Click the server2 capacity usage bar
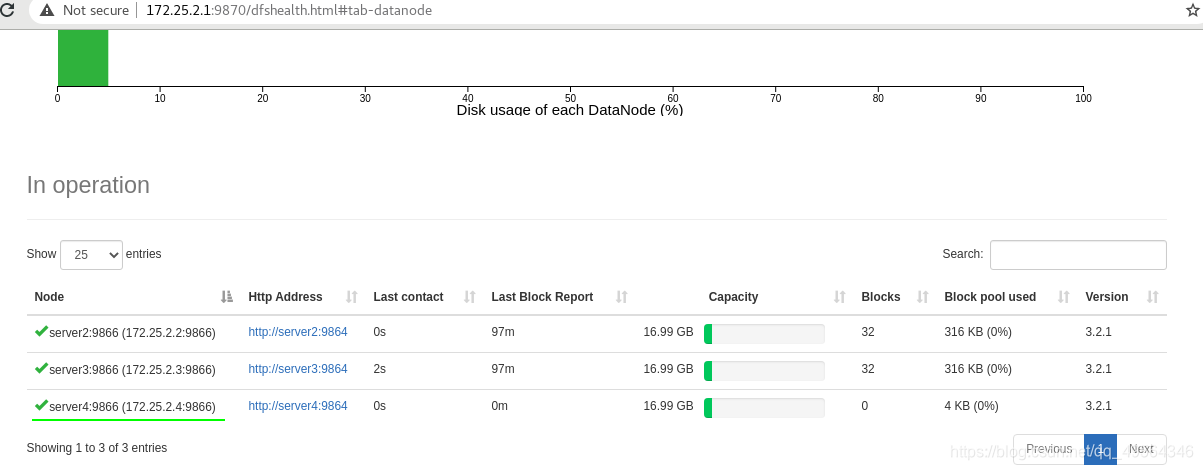This screenshot has width=1203, height=470. tap(764, 334)
